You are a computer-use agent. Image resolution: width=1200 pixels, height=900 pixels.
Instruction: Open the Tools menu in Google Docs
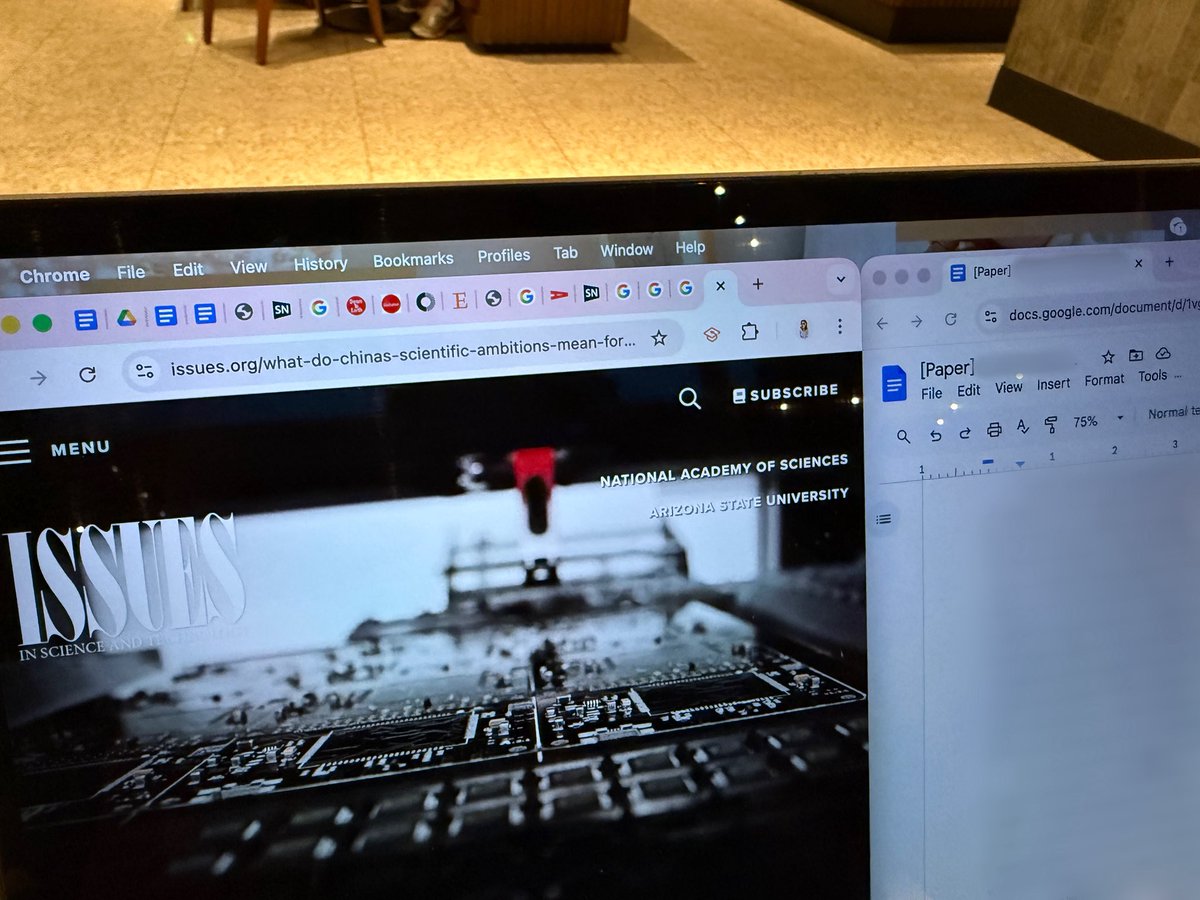[1152, 376]
